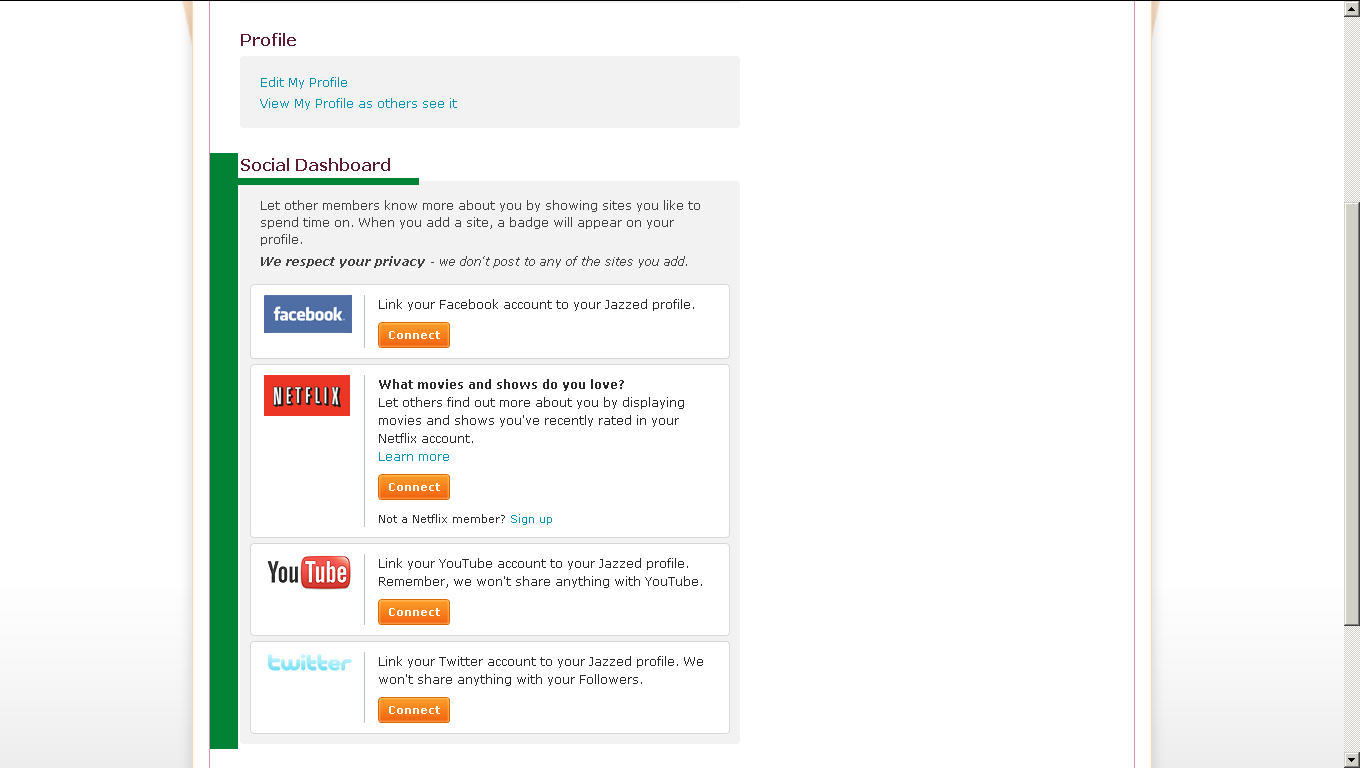Follow the Netflix Sign up link

[531, 519]
